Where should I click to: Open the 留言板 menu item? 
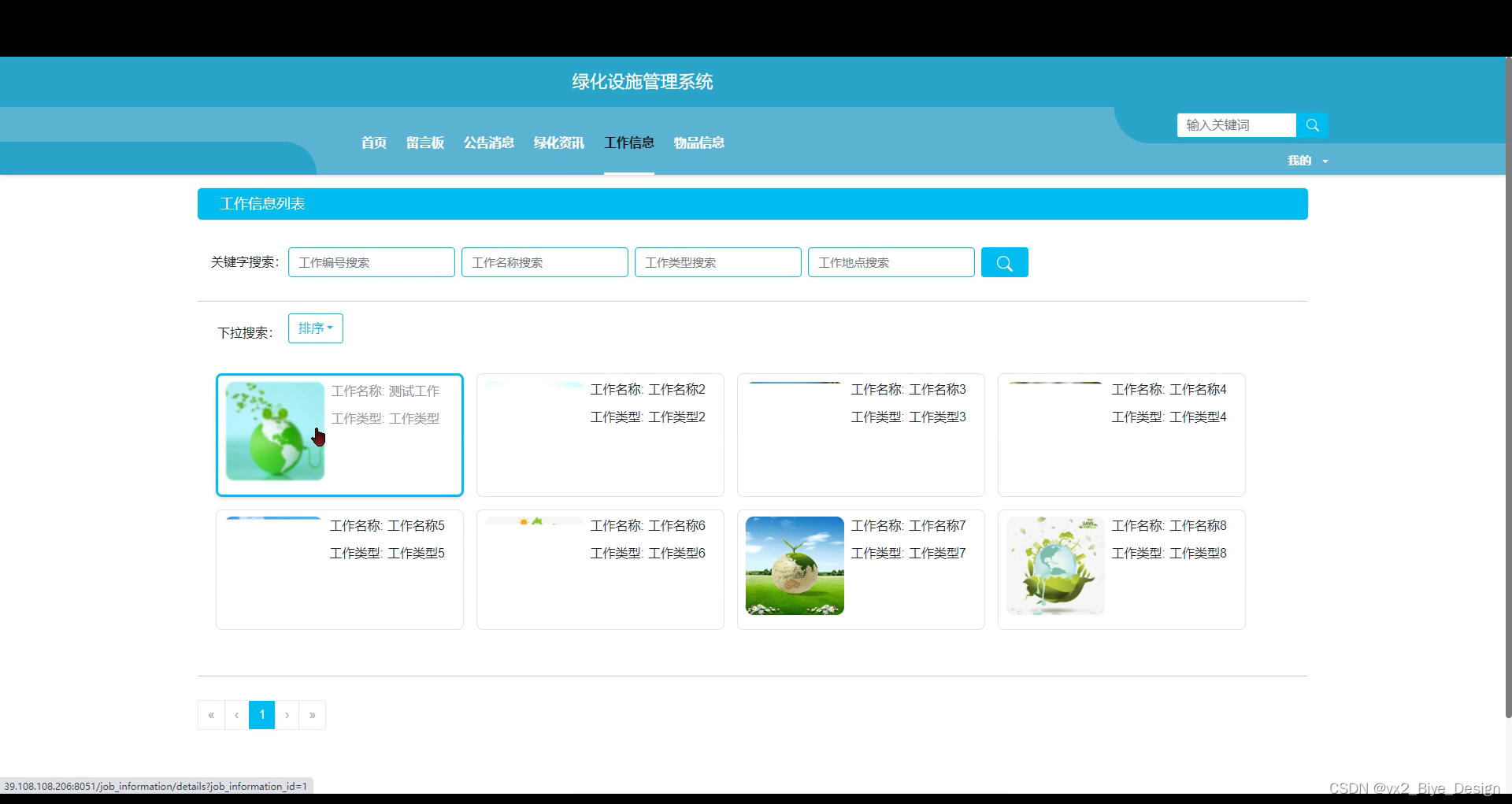click(x=425, y=143)
